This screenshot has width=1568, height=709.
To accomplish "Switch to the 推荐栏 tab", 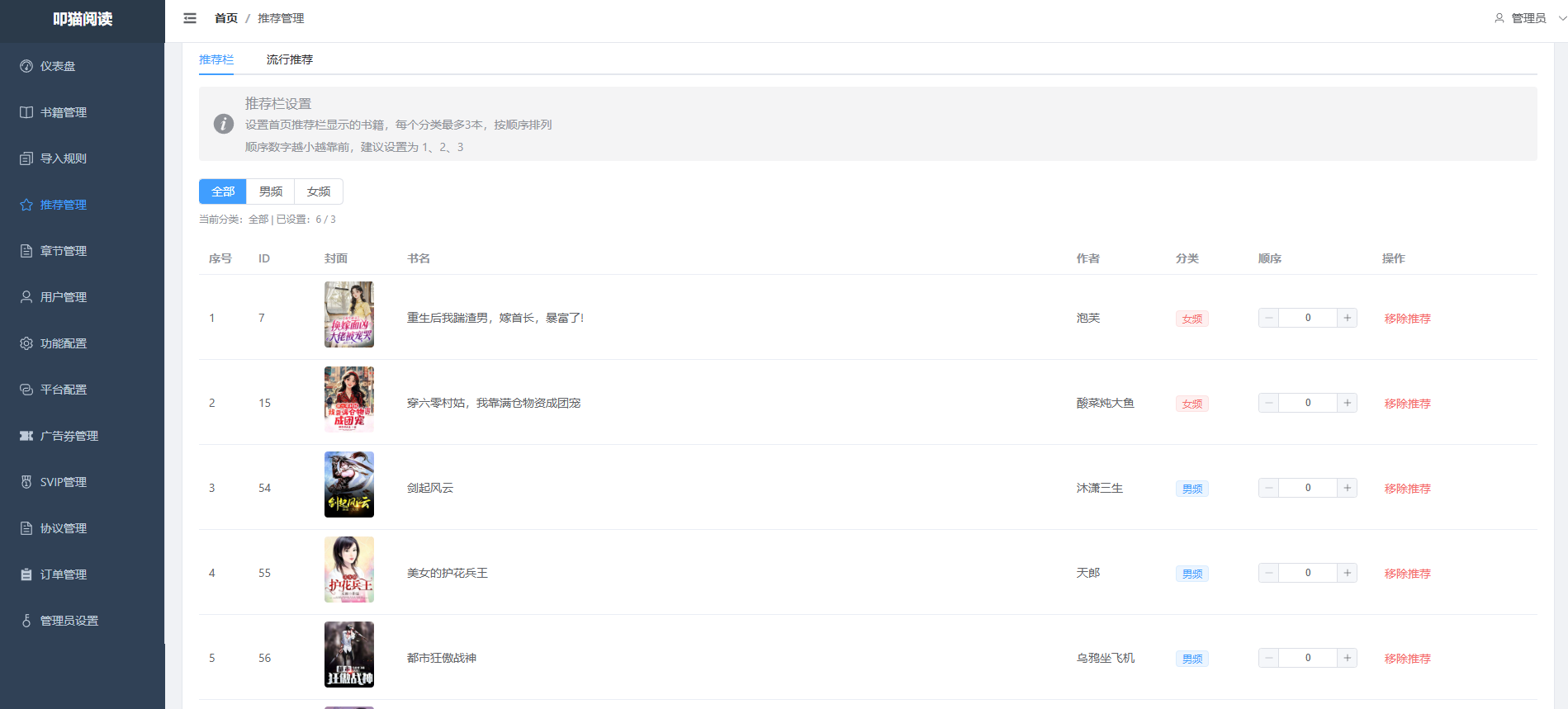I will (216, 59).
